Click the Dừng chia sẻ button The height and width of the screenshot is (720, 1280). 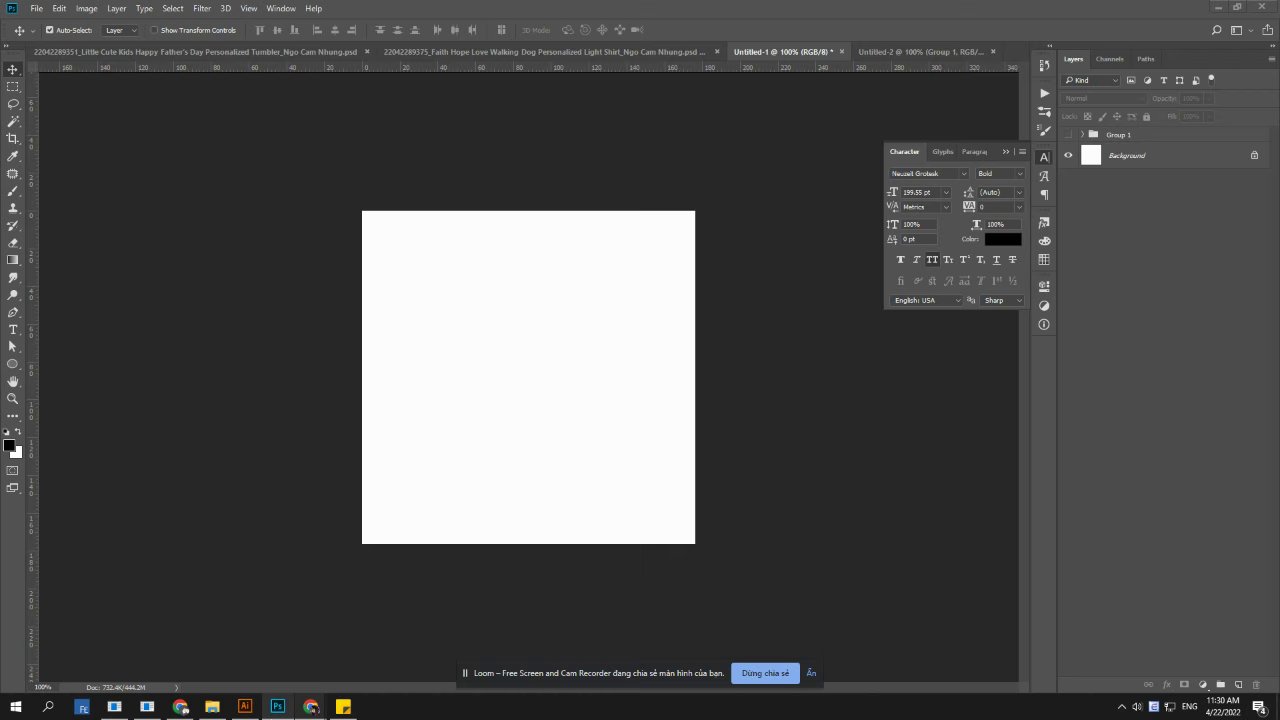(x=765, y=673)
